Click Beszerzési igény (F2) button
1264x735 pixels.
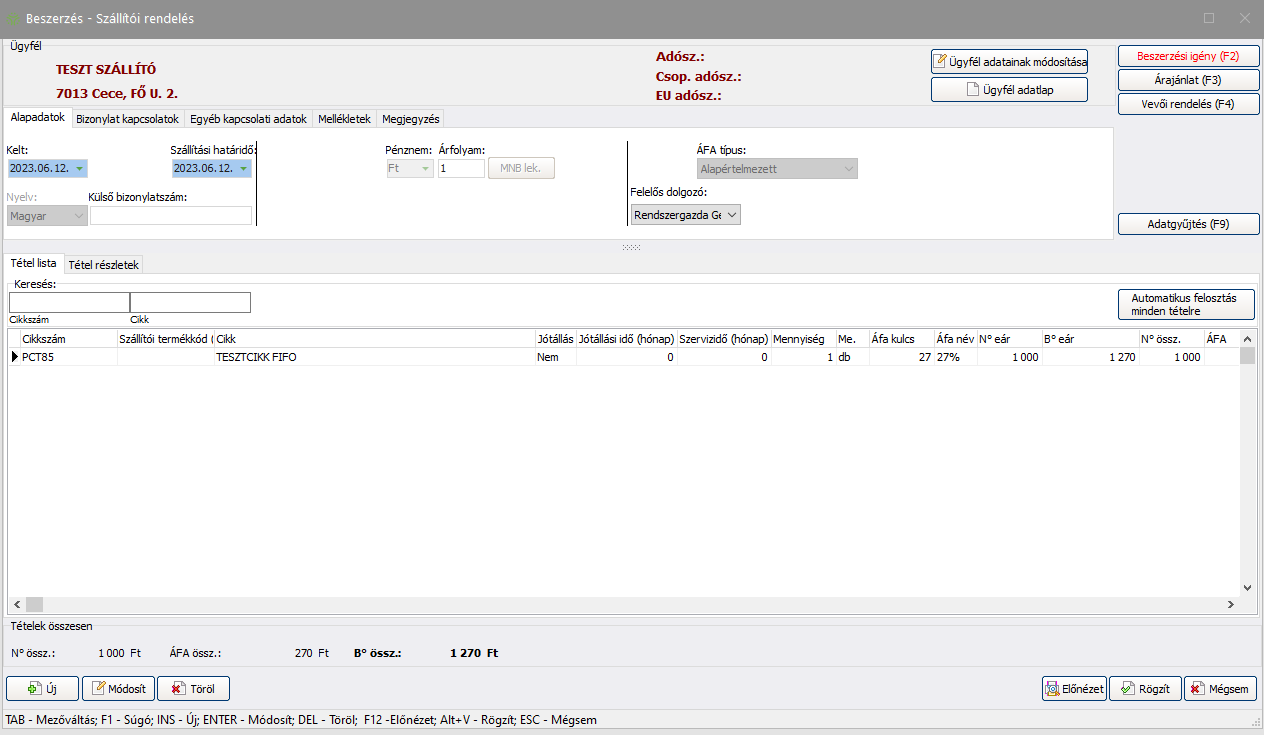[1187, 56]
